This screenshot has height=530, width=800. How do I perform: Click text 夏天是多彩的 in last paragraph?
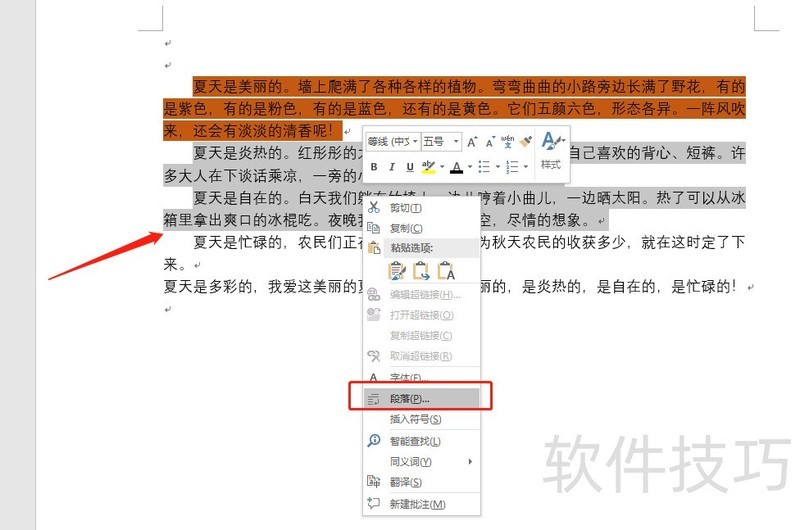(208, 287)
